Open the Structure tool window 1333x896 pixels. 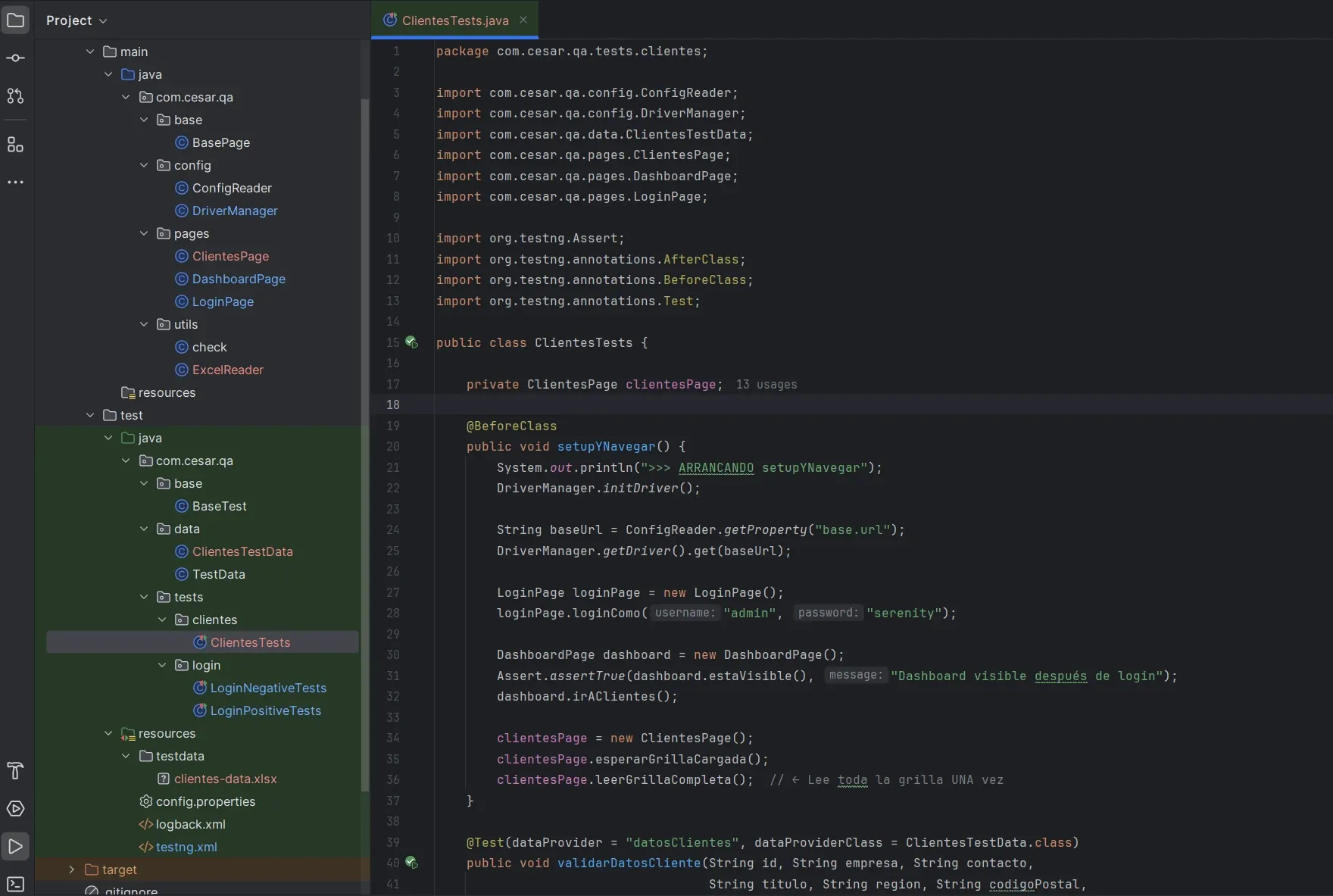click(15, 145)
